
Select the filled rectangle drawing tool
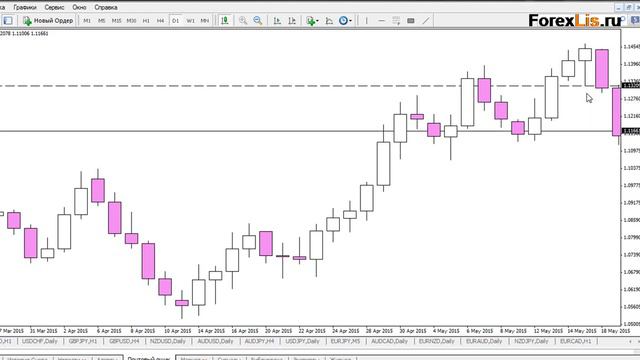(x=411, y=20)
